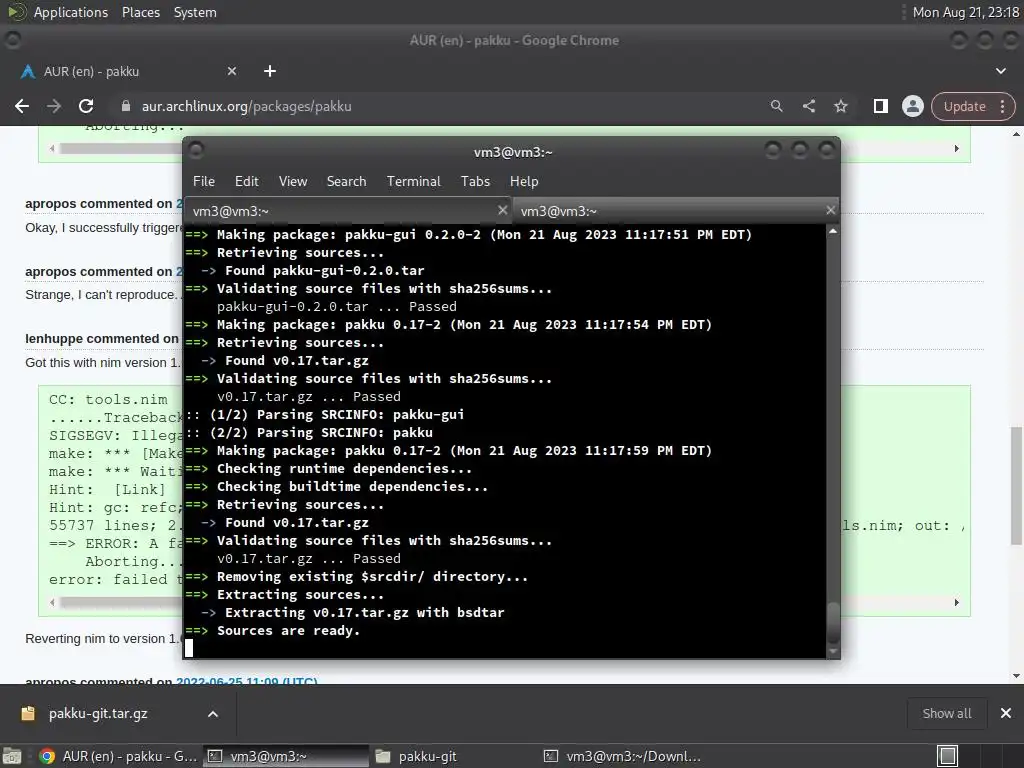Click Show all downloads
The width and height of the screenshot is (1024, 768).
[946, 714]
